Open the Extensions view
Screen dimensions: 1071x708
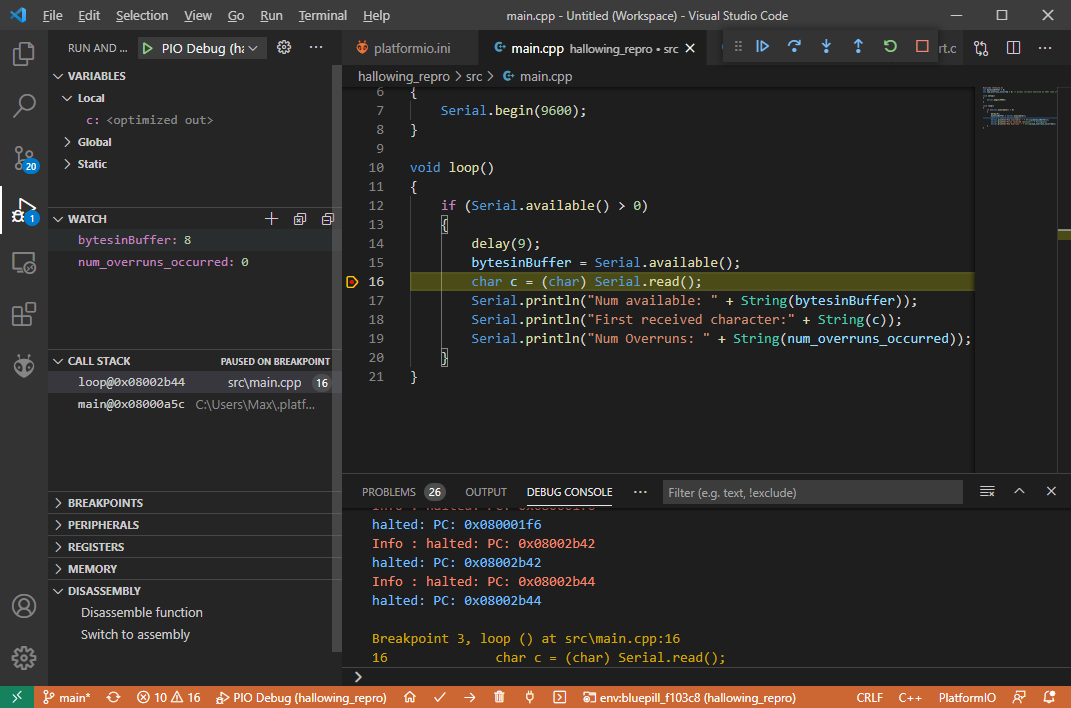pos(24,315)
